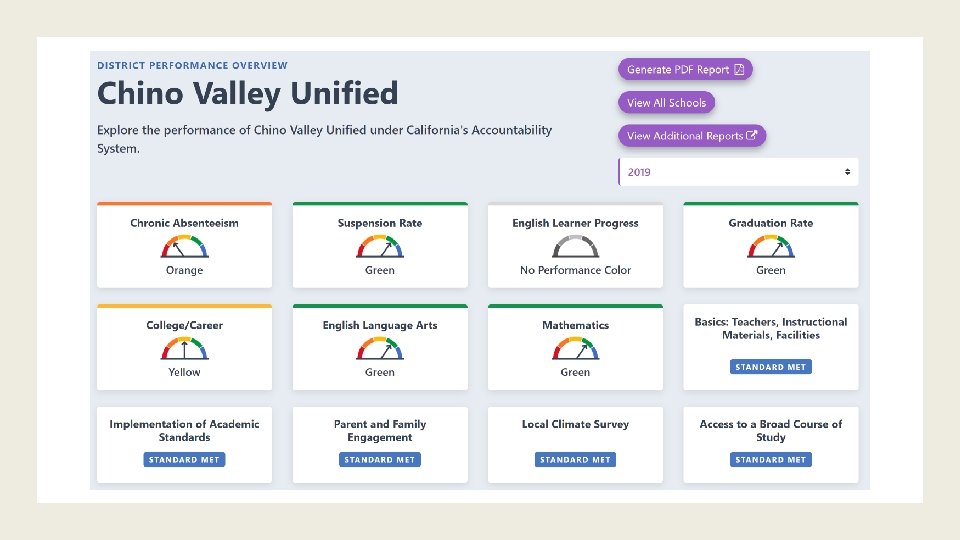Open the 2019 year dropdown
This screenshot has height=540, width=960.
(x=738, y=172)
